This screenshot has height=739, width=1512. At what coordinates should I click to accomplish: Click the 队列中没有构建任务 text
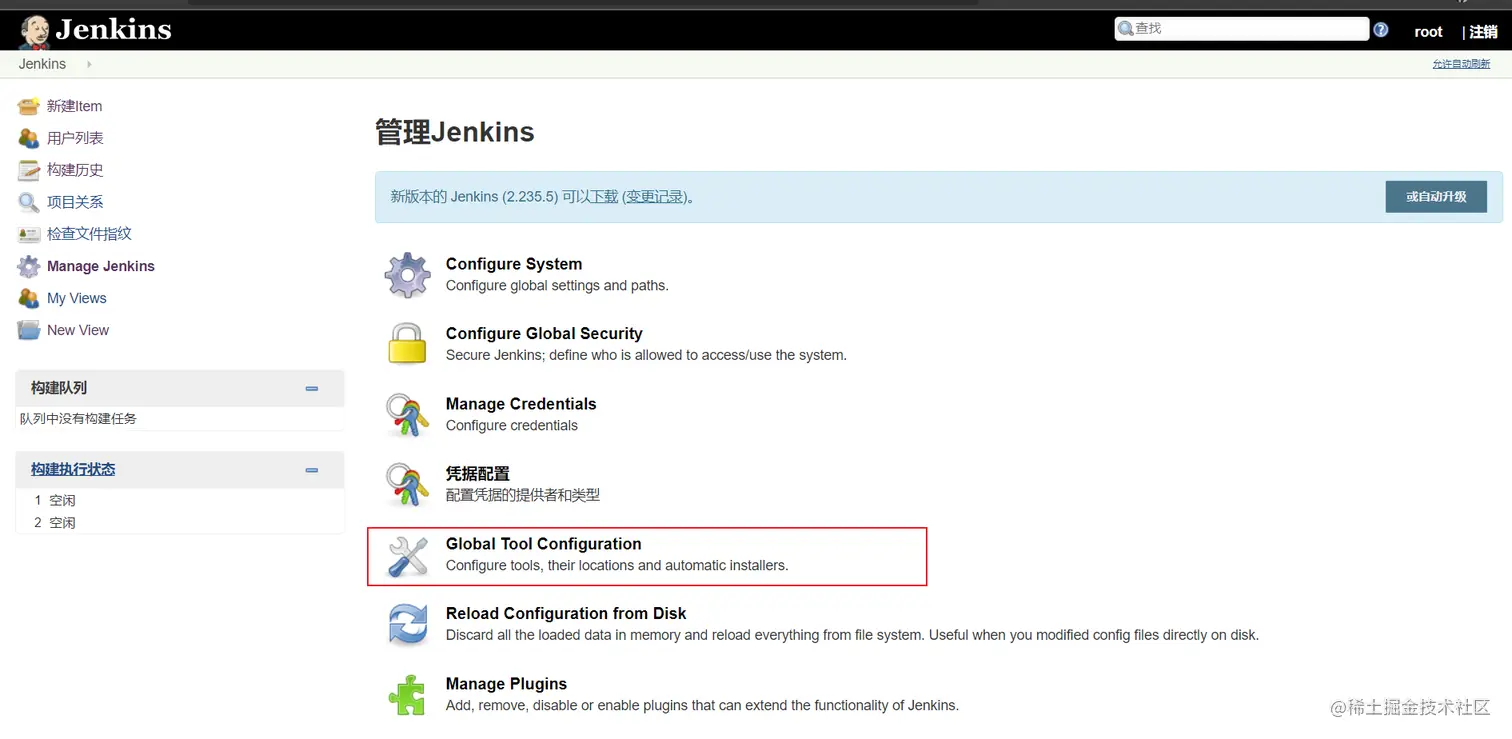click(x=78, y=418)
